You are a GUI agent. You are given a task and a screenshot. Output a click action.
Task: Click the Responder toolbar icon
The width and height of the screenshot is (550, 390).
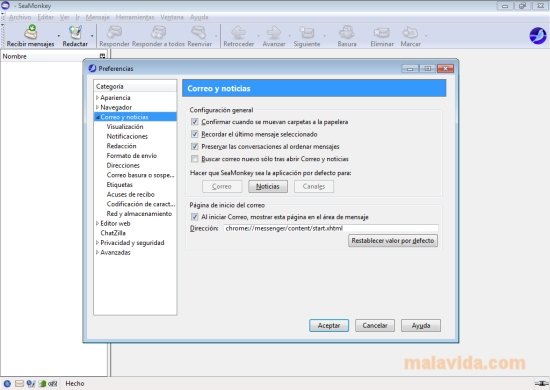pyautogui.click(x=114, y=32)
